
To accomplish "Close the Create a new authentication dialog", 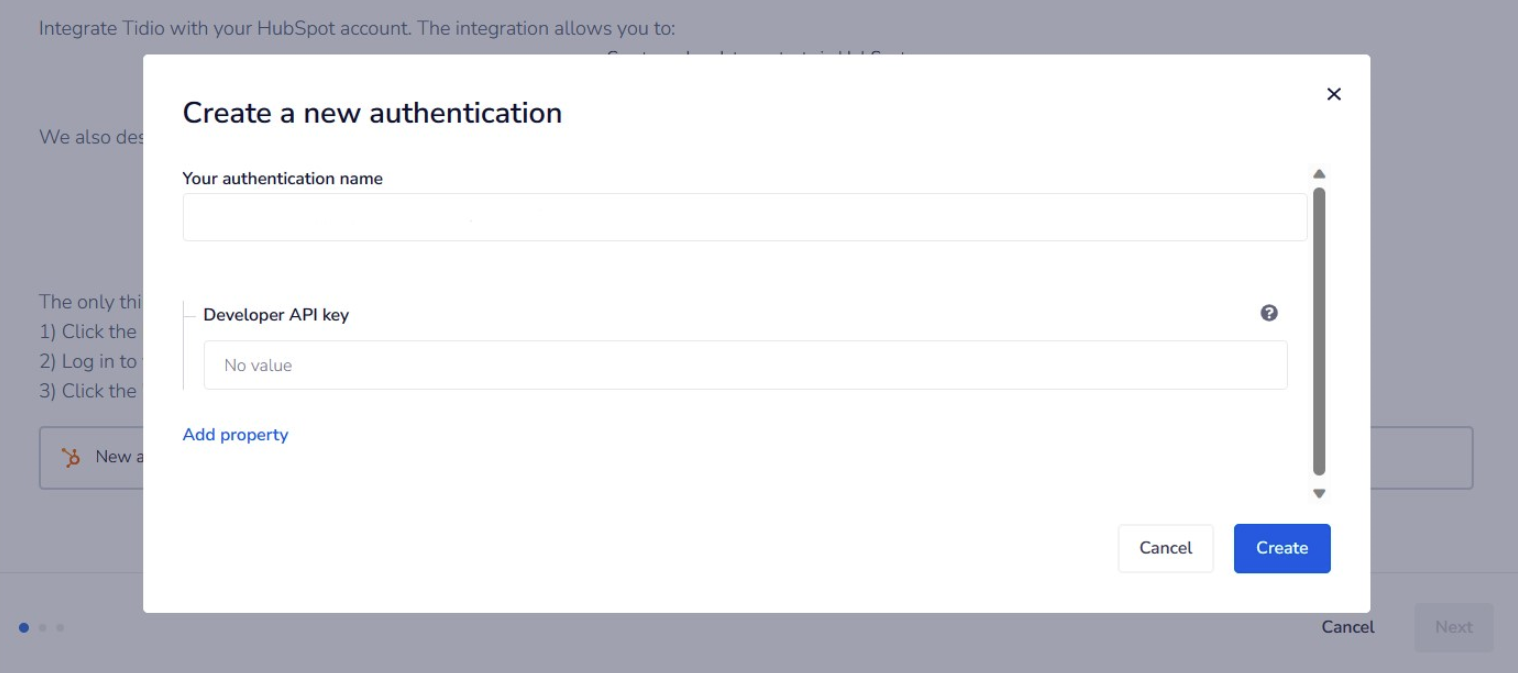I will pos(1333,94).
